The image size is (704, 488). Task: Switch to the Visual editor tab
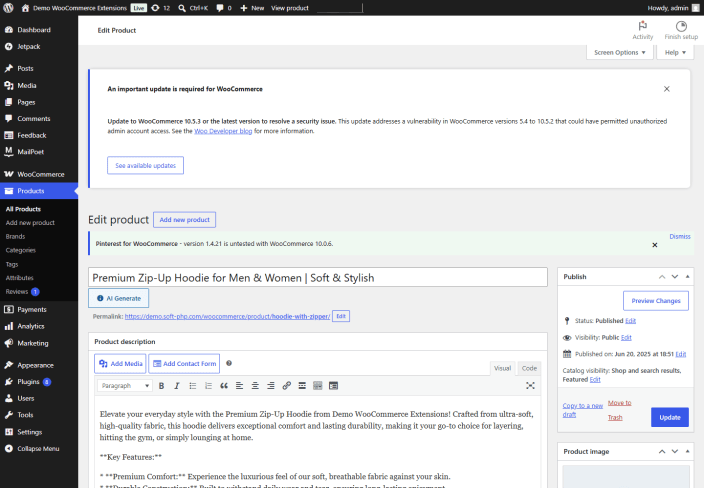(x=502, y=368)
